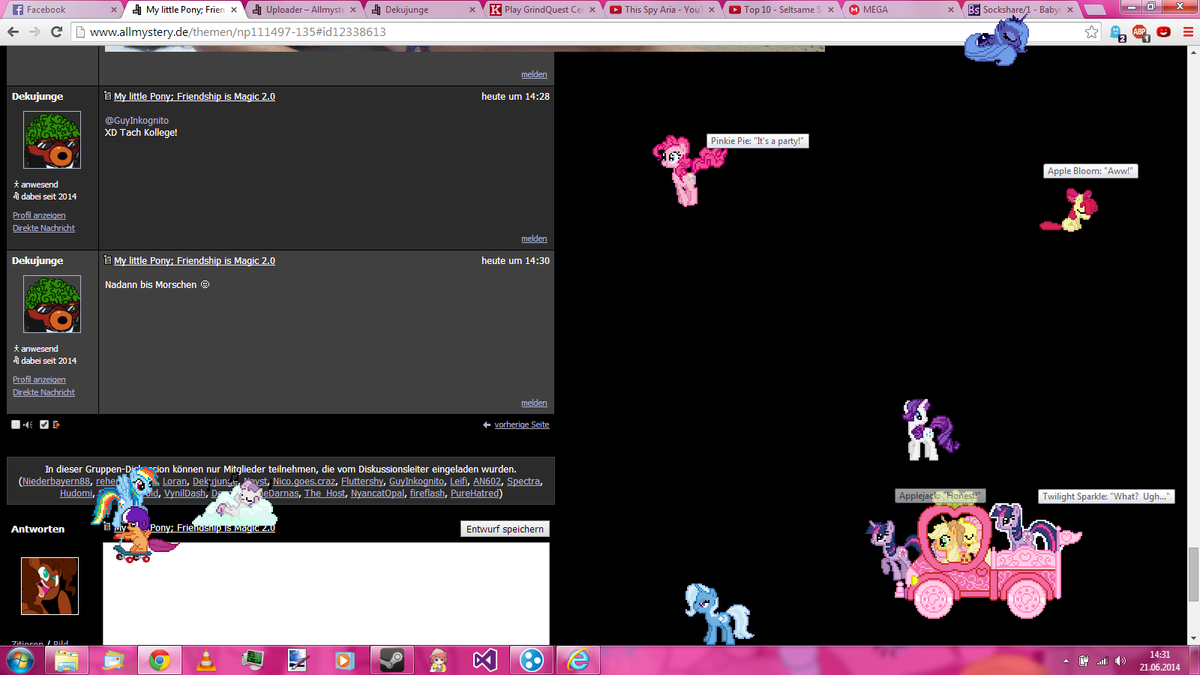Click the Apple Bloom pony sprite
This screenshot has width=1200, height=675.
tap(1069, 211)
